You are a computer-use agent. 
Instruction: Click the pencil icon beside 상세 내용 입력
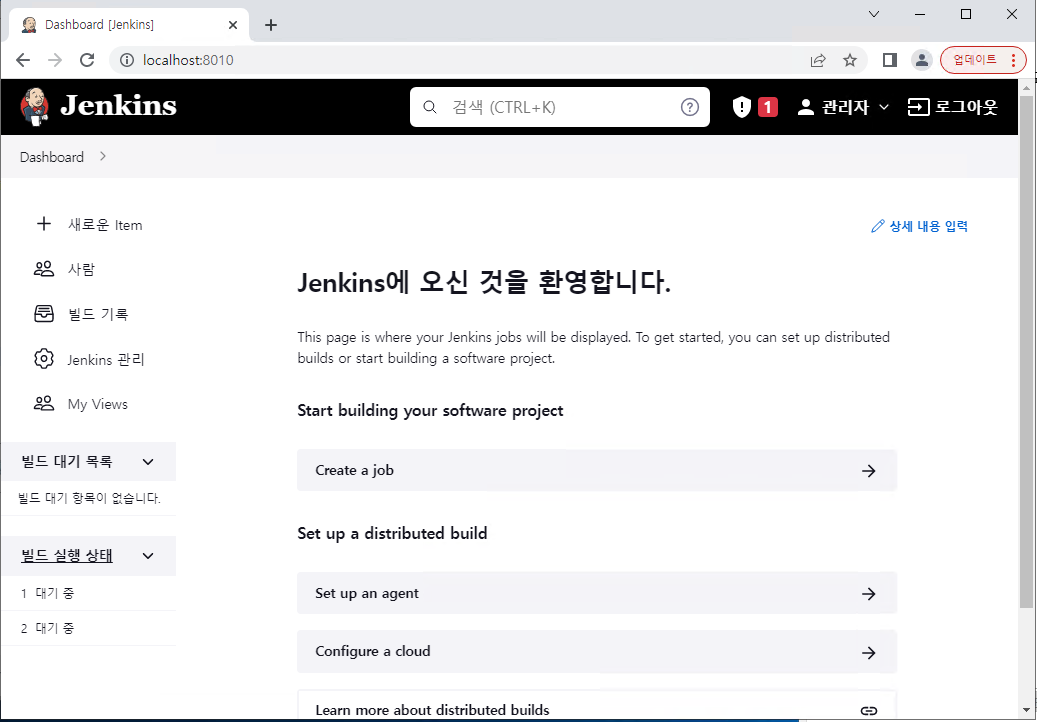coord(878,226)
